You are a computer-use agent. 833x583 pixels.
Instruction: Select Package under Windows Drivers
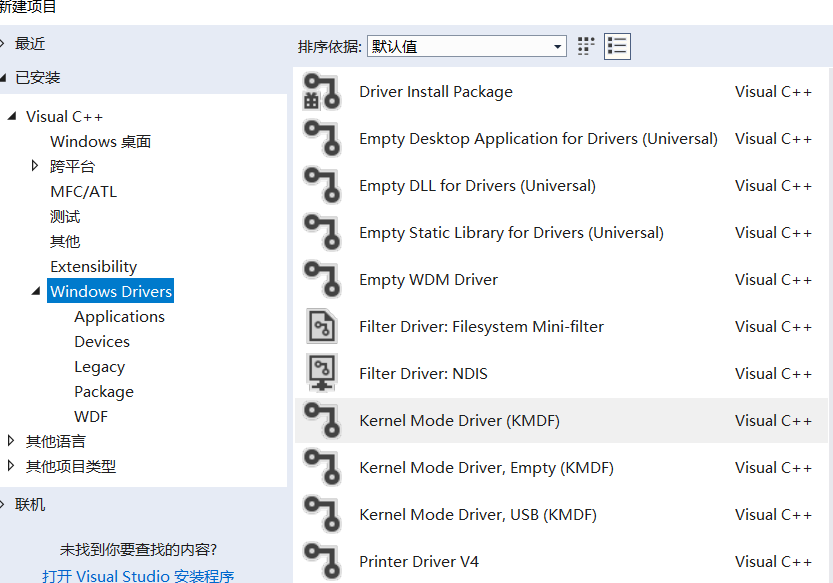[x=104, y=392]
